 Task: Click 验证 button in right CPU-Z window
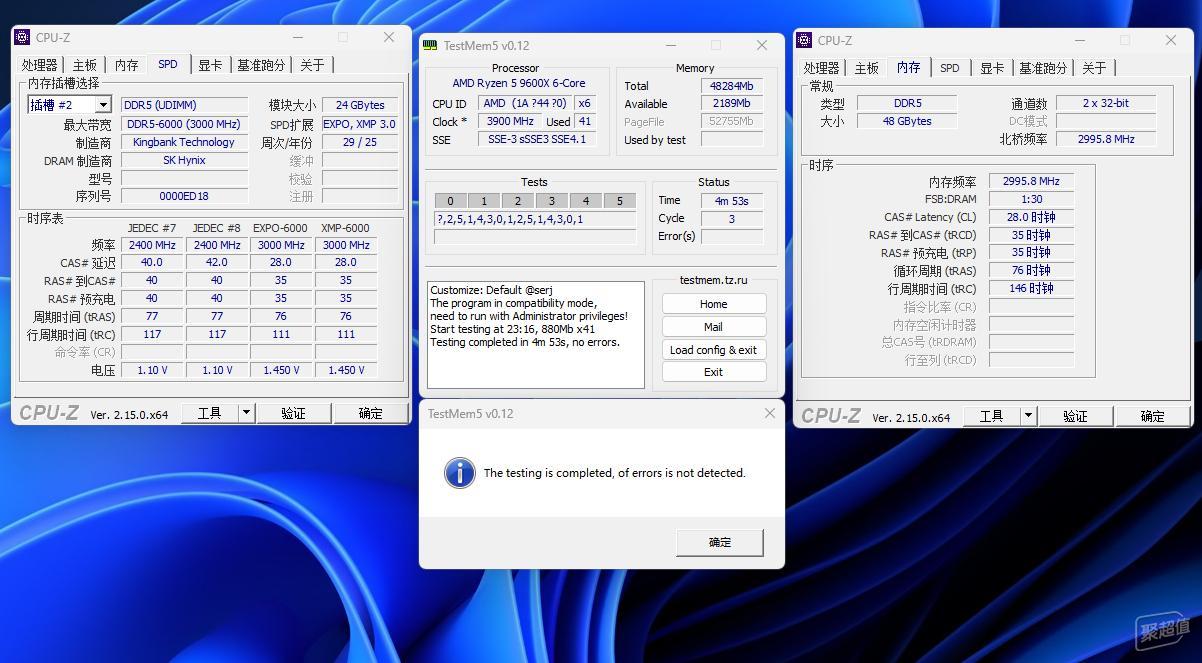click(1075, 416)
